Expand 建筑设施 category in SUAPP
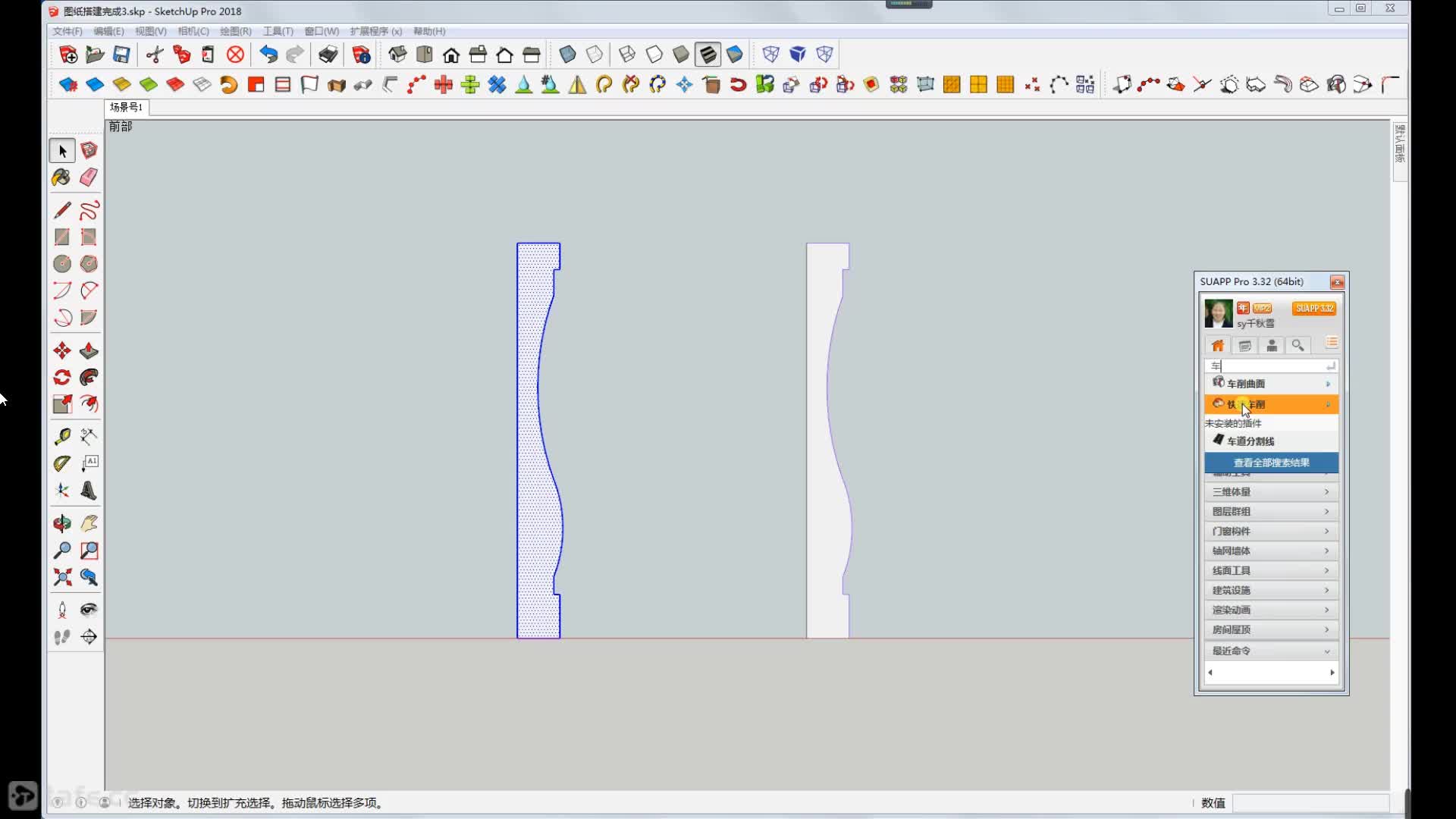The image size is (1456, 819). (1271, 590)
